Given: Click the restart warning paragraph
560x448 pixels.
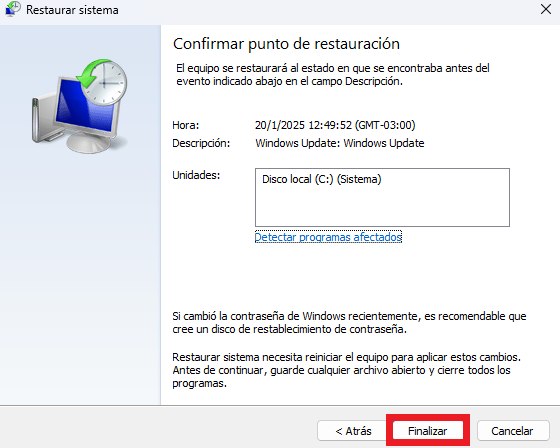Looking at the screenshot, I should coord(346,370).
